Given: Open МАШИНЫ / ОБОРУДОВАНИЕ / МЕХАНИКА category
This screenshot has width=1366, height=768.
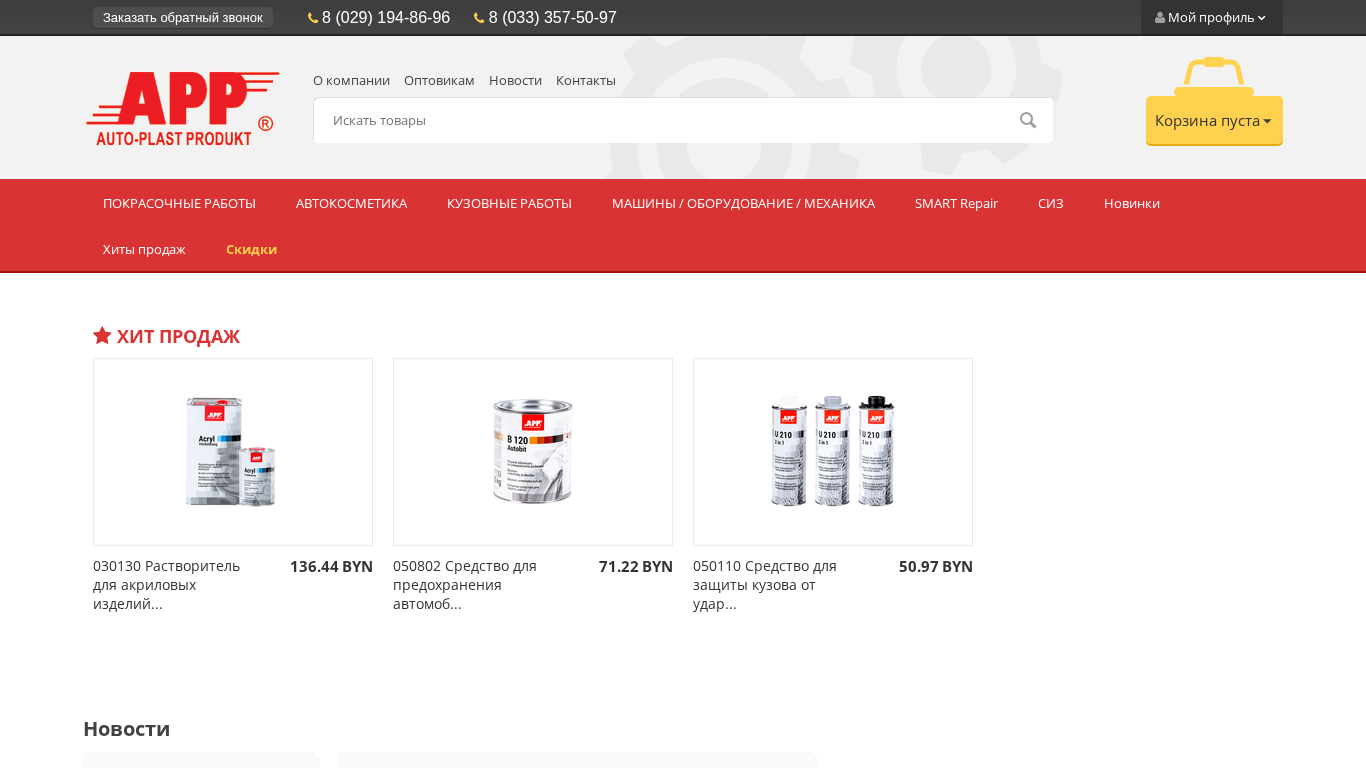Looking at the screenshot, I should [743, 203].
